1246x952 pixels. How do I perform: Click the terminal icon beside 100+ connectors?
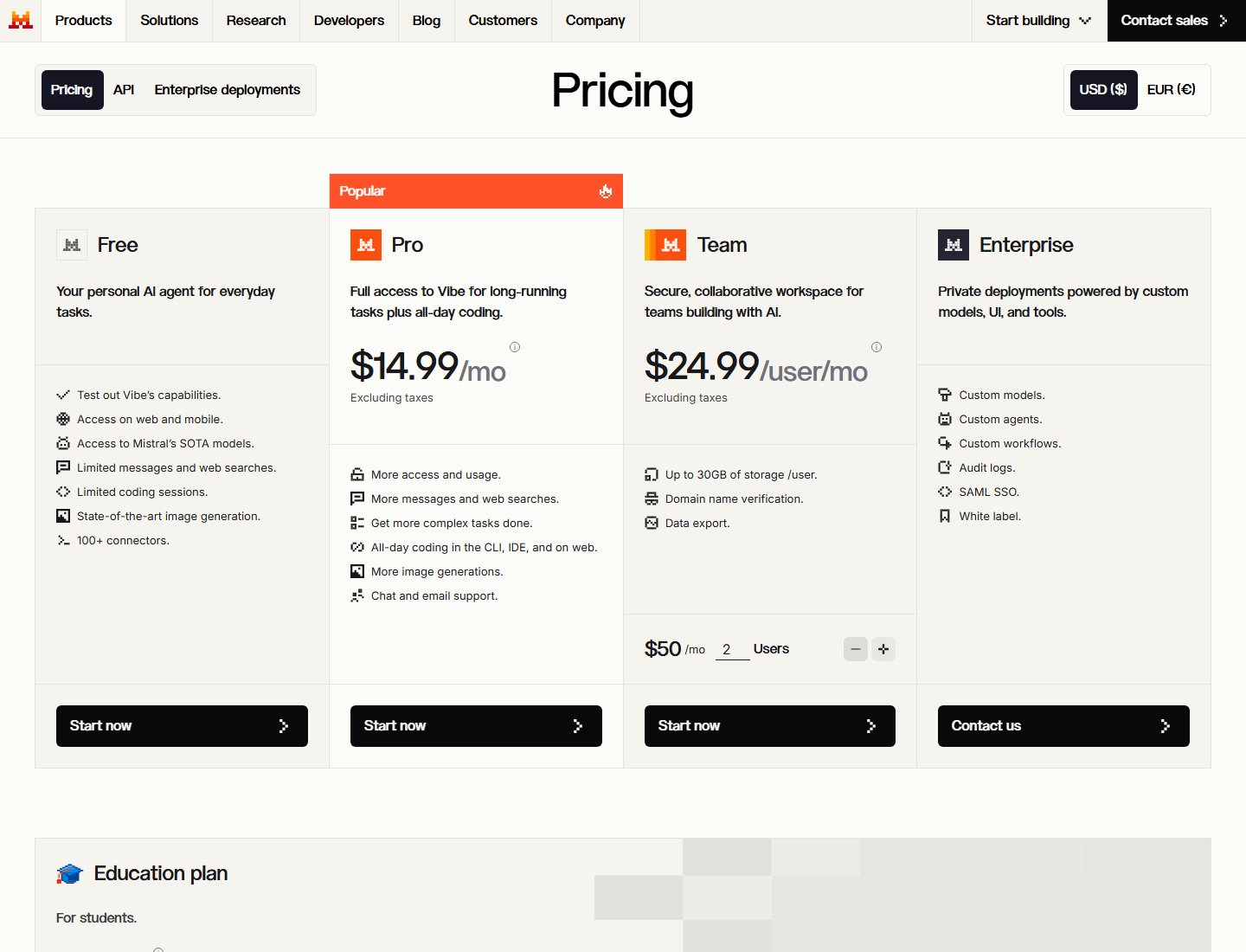point(63,540)
